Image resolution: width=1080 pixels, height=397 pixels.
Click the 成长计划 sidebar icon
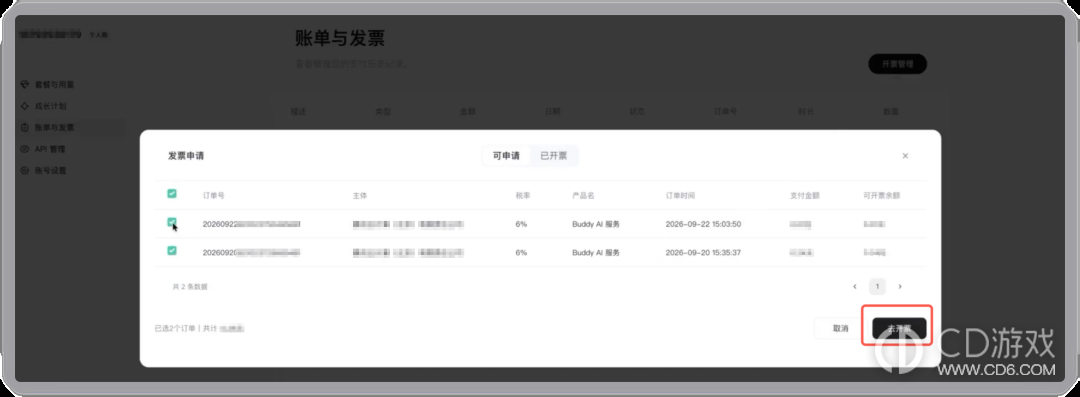25,106
